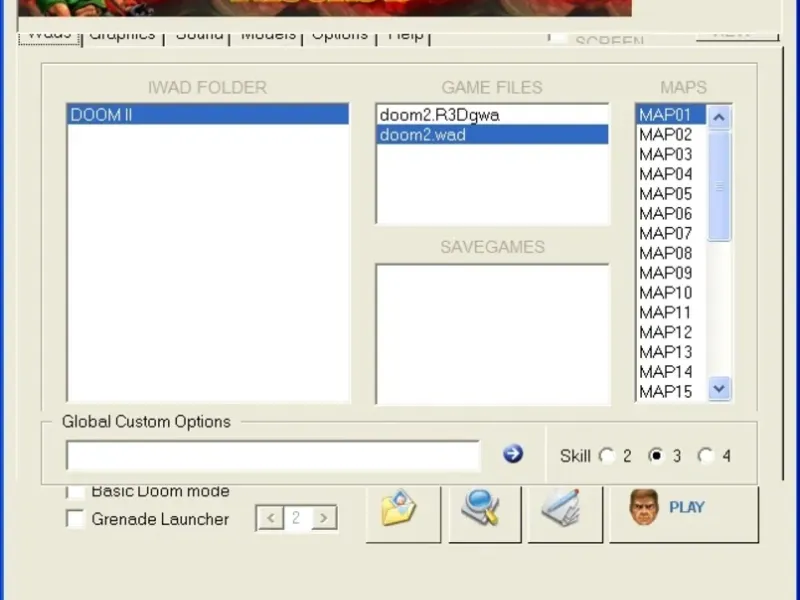Click the maps list scroll down arrow
The image size is (800, 600).
point(719,389)
